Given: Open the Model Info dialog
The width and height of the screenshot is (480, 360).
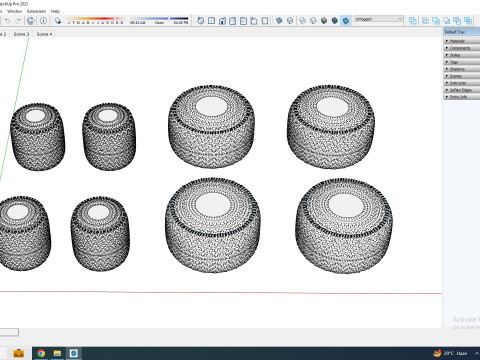Looking at the screenshot, I should (x=43, y=21).
